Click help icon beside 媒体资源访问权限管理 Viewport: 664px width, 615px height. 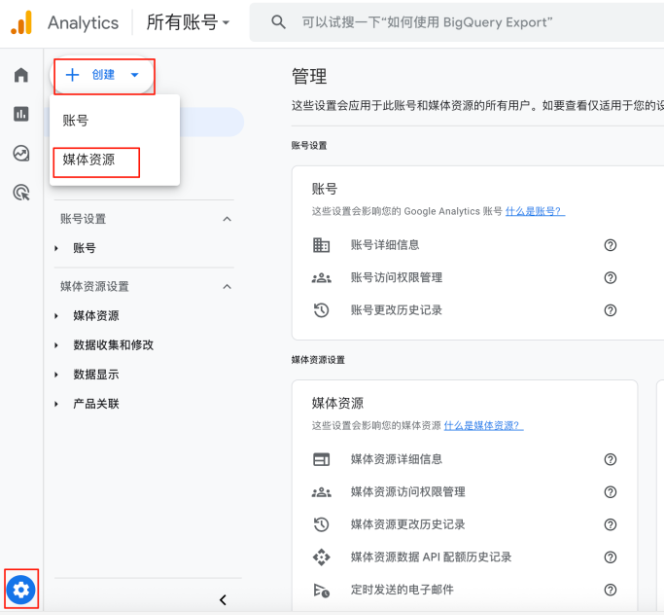point(610,492)
